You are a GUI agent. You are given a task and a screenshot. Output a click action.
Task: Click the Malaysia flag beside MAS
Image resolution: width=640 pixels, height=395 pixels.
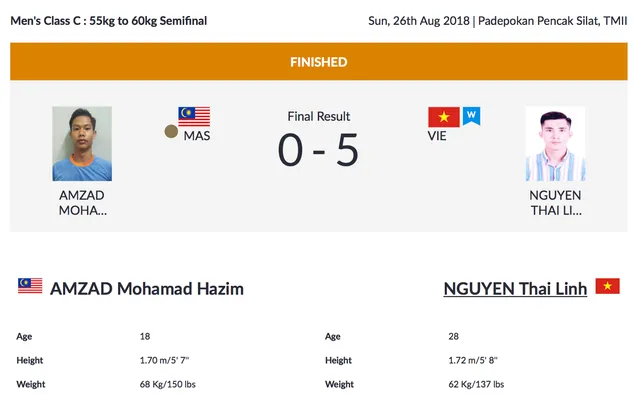pyautogui.click(x=194, y=117)
